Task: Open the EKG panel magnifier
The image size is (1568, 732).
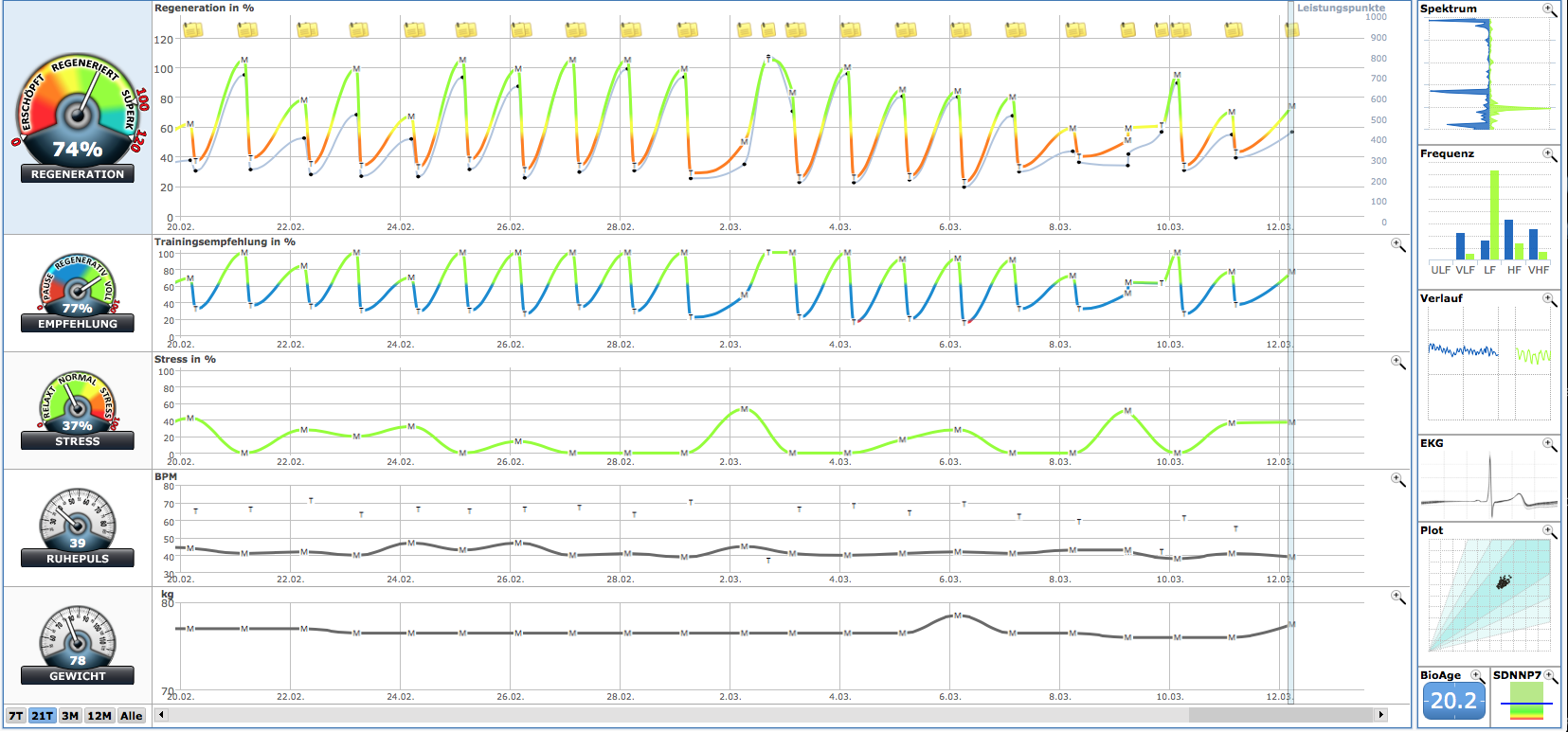Action: click(x=1549, y=444)
